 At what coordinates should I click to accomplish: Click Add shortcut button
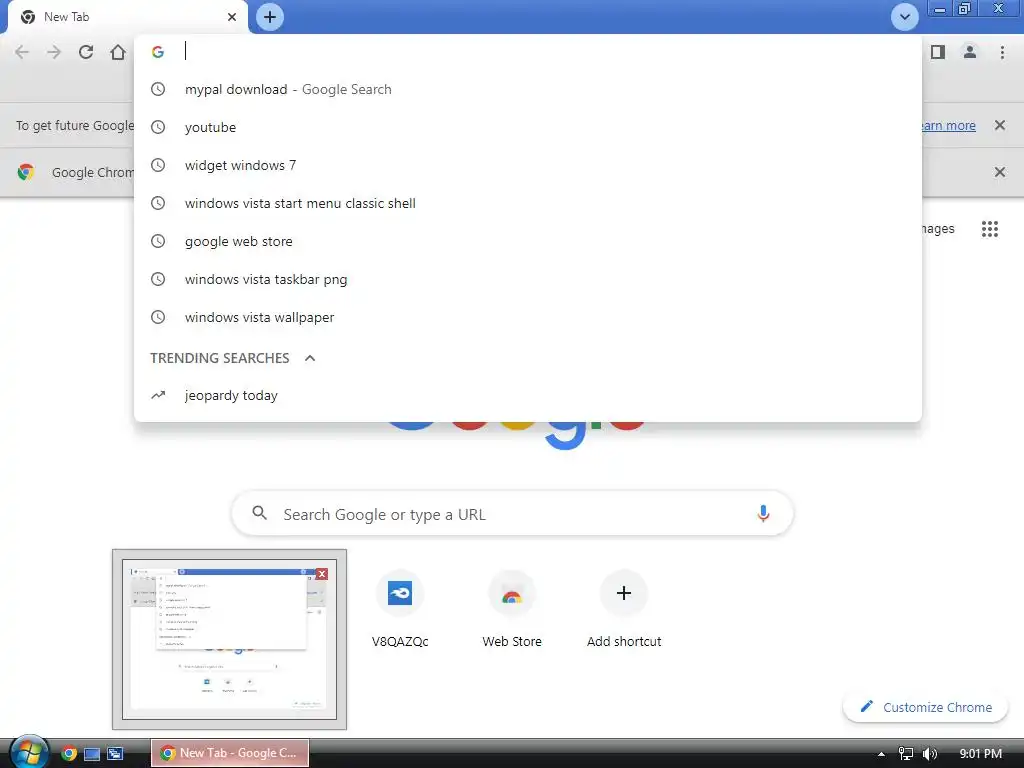[624, 609]
